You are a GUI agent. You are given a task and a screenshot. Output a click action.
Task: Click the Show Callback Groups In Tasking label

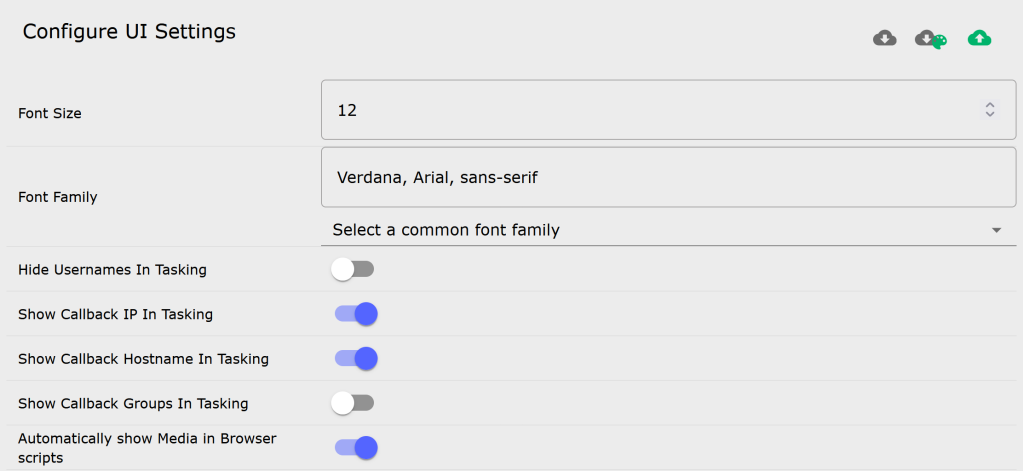133,403
